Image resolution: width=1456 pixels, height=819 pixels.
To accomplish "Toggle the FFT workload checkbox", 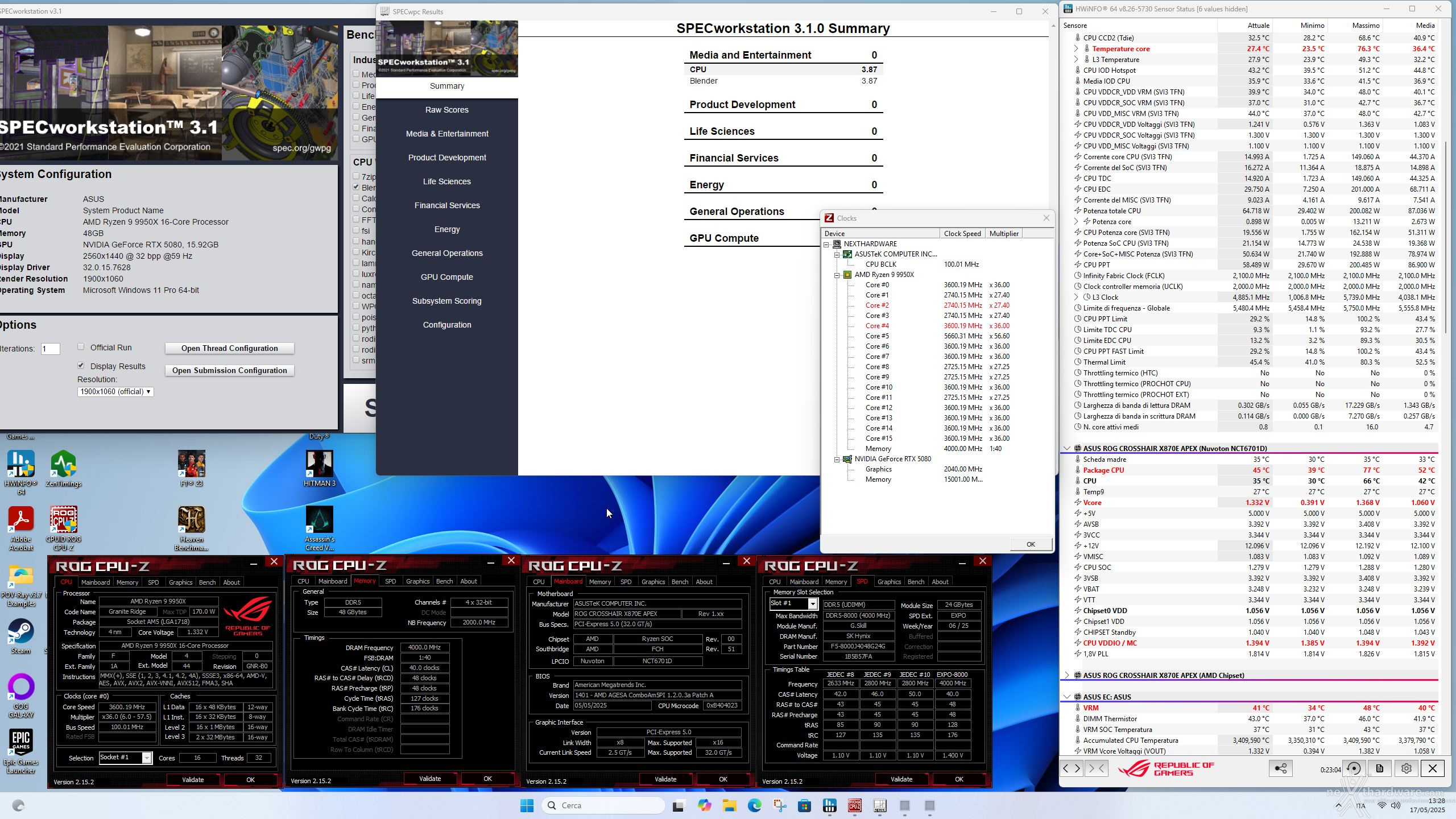I will pyautogui.click(x=356, y=220).
